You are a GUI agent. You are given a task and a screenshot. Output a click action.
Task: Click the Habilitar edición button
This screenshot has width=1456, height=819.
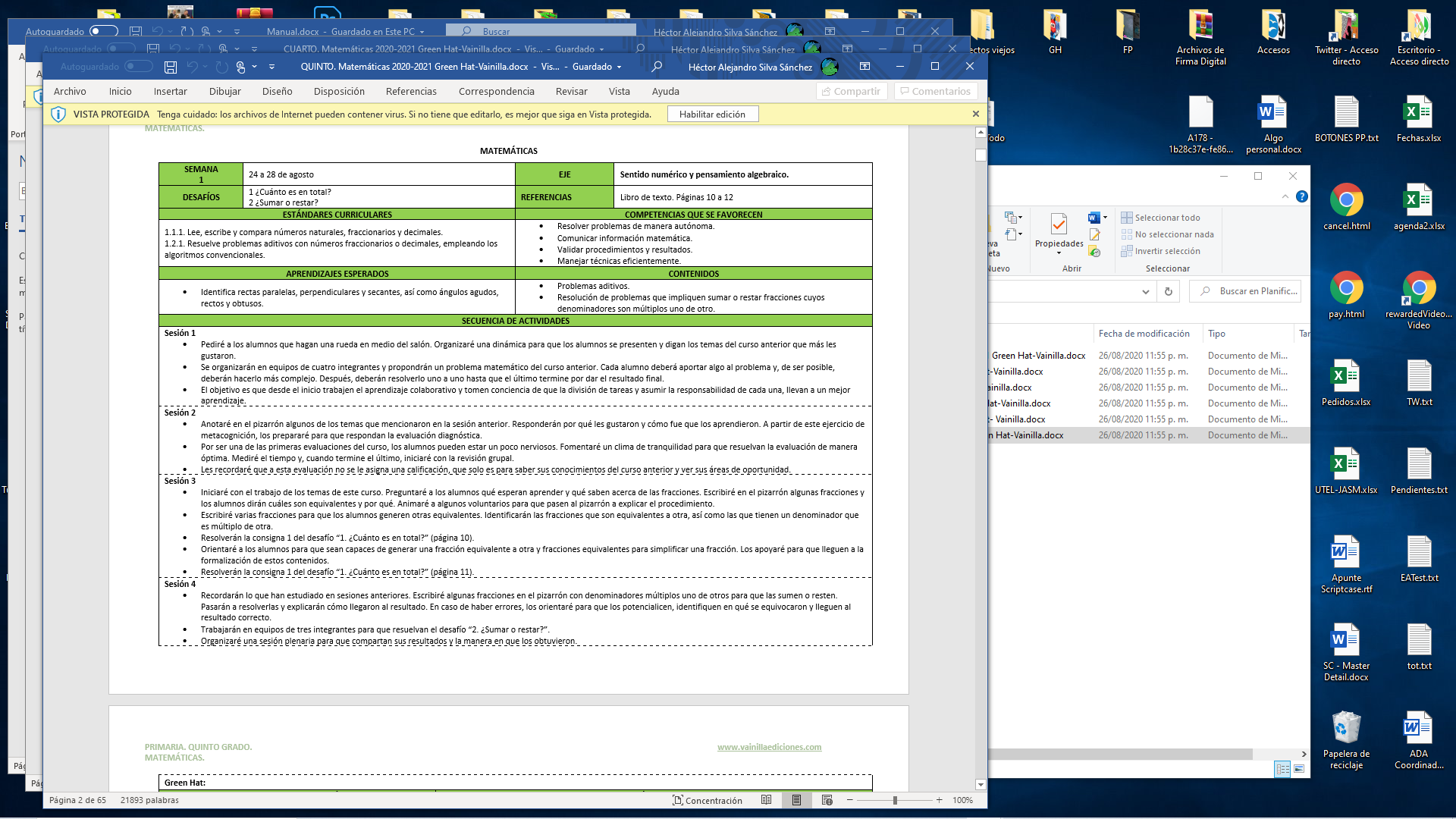pyautogui.click(x=712, y=115)
